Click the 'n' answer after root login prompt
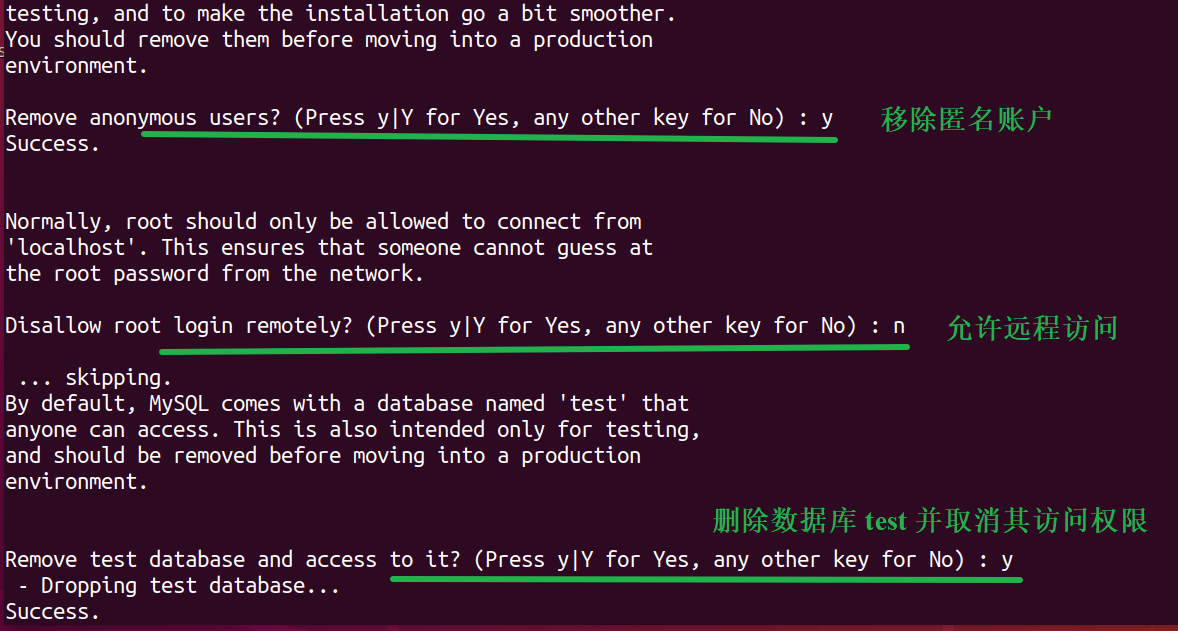 [899, 328]
